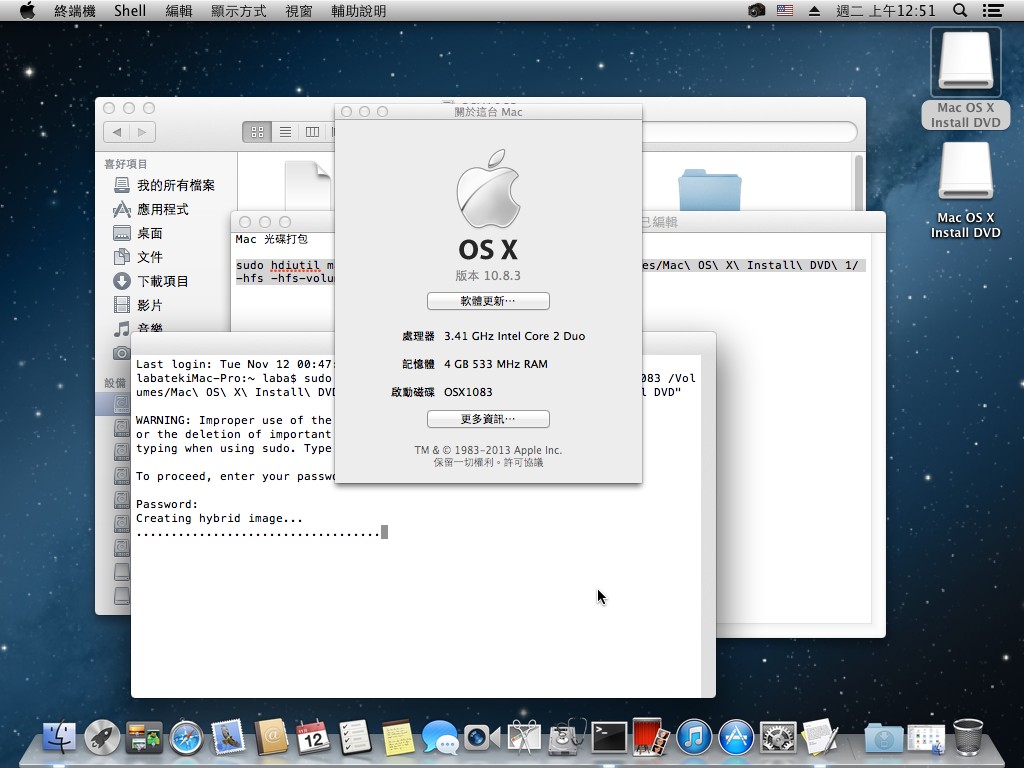The height and width of the screenshot is (768, 1024).
Task: Select upper Mac OS X Install DVD
Action: (x=965, y=78)
